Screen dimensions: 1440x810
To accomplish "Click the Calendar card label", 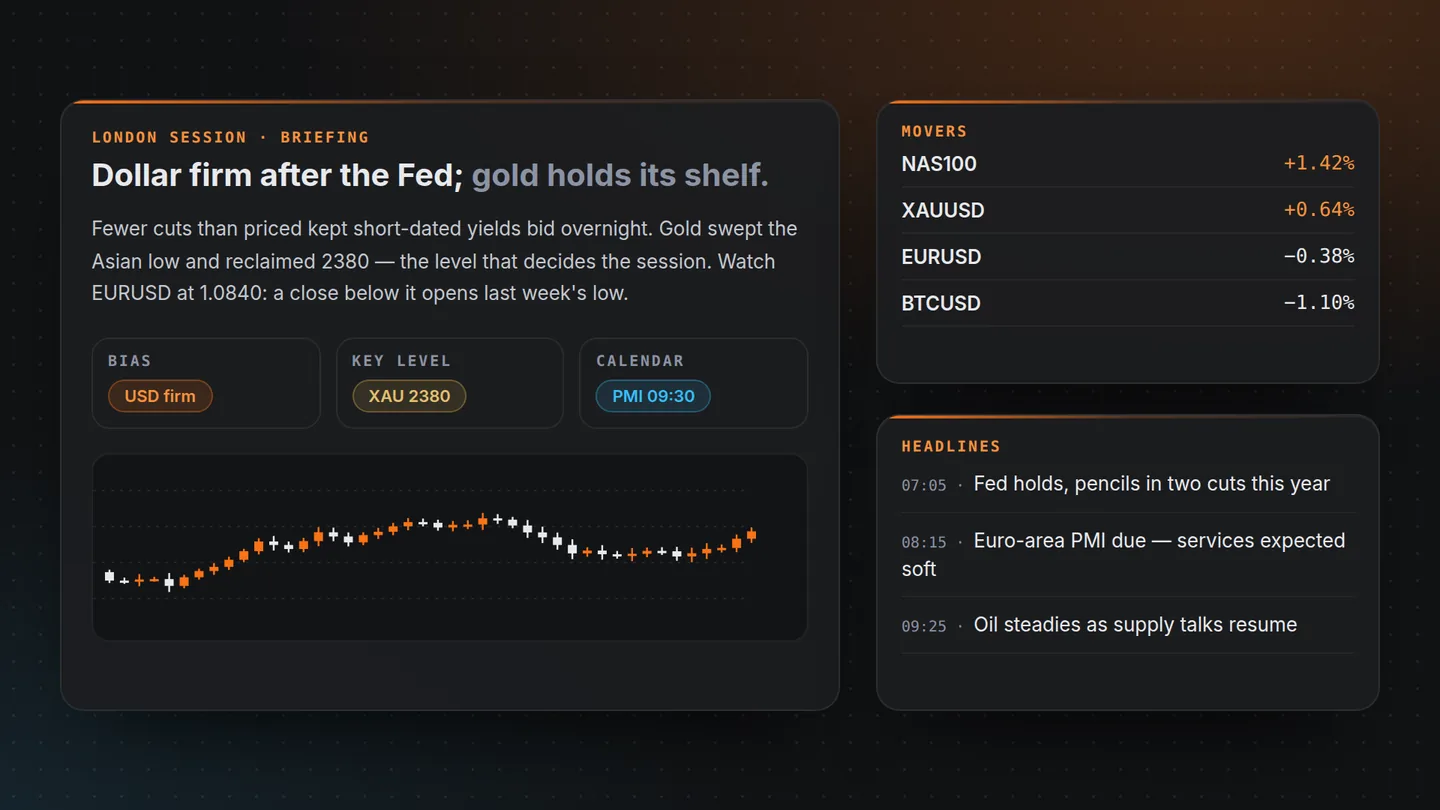I will pos(640,361).
